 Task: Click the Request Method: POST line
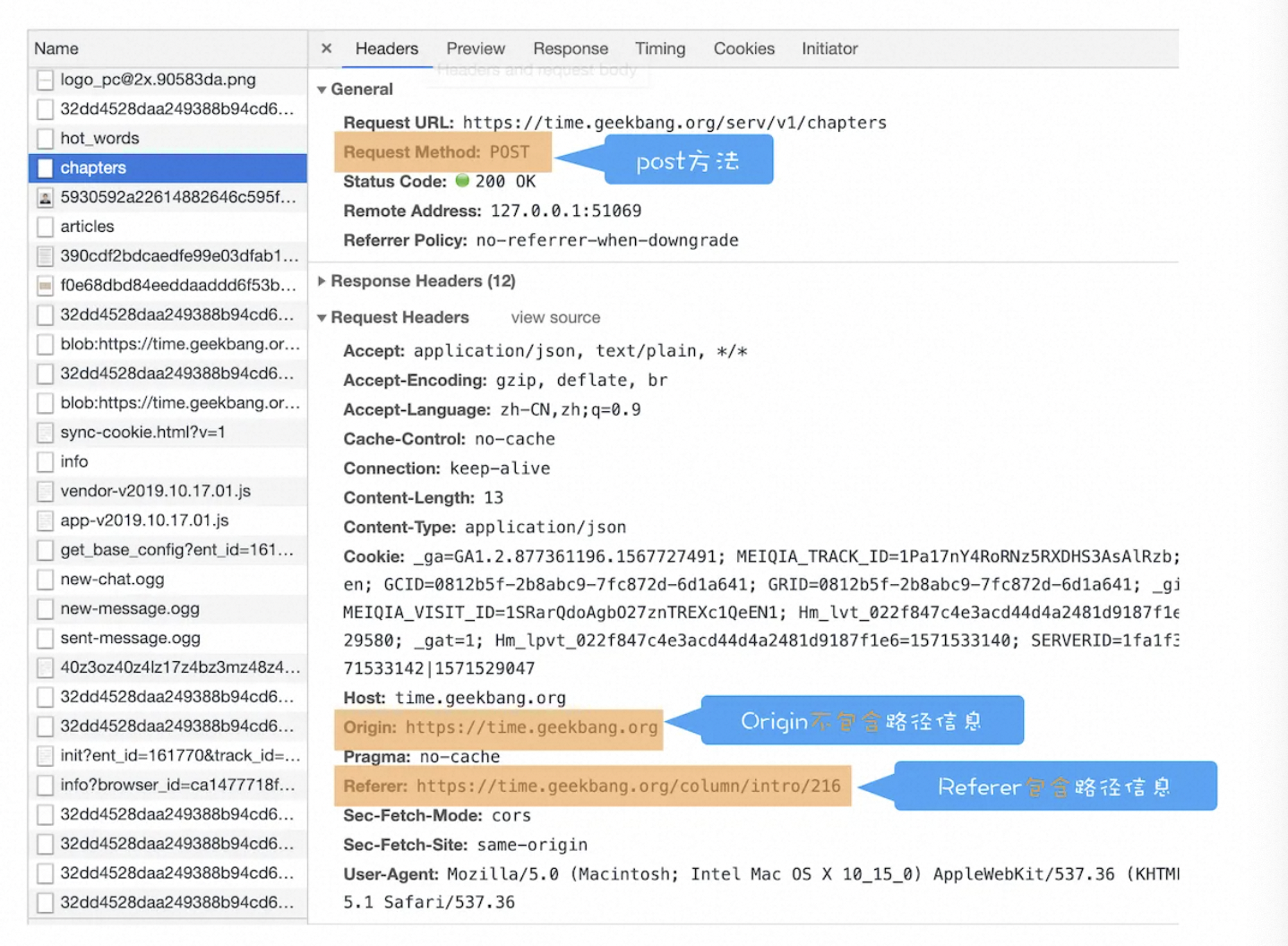pos(436,152)
